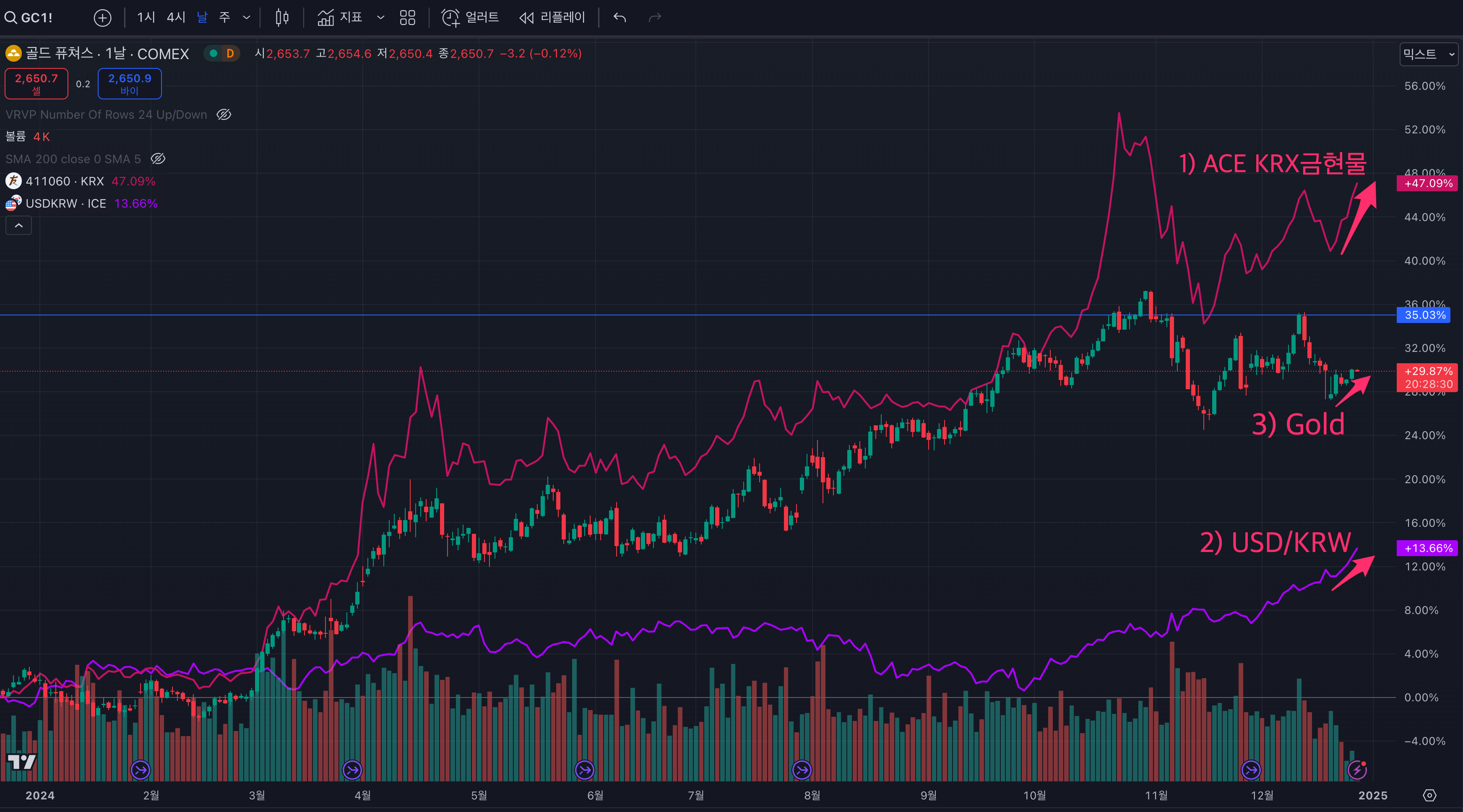Click the 2,650.9 buy button
The width and height of the screenshot is (1463, 812).
pyautogui.click(x=130, y=83)
